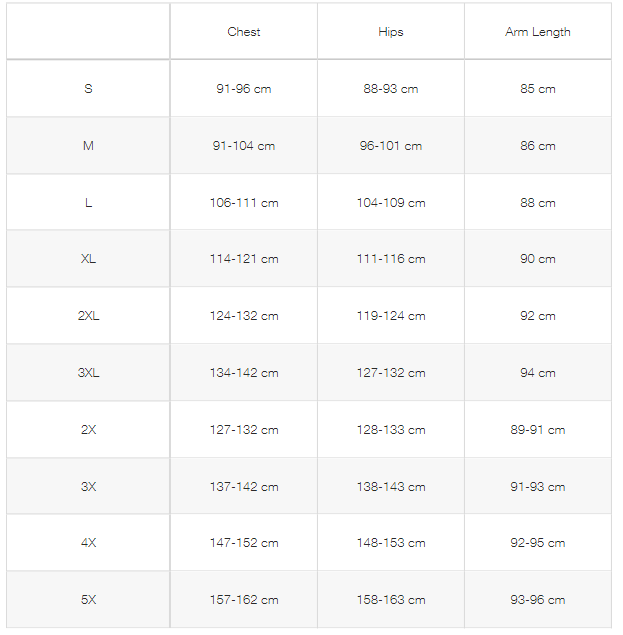
Task: Select the 3XL size row label
Action: (88, 373)
